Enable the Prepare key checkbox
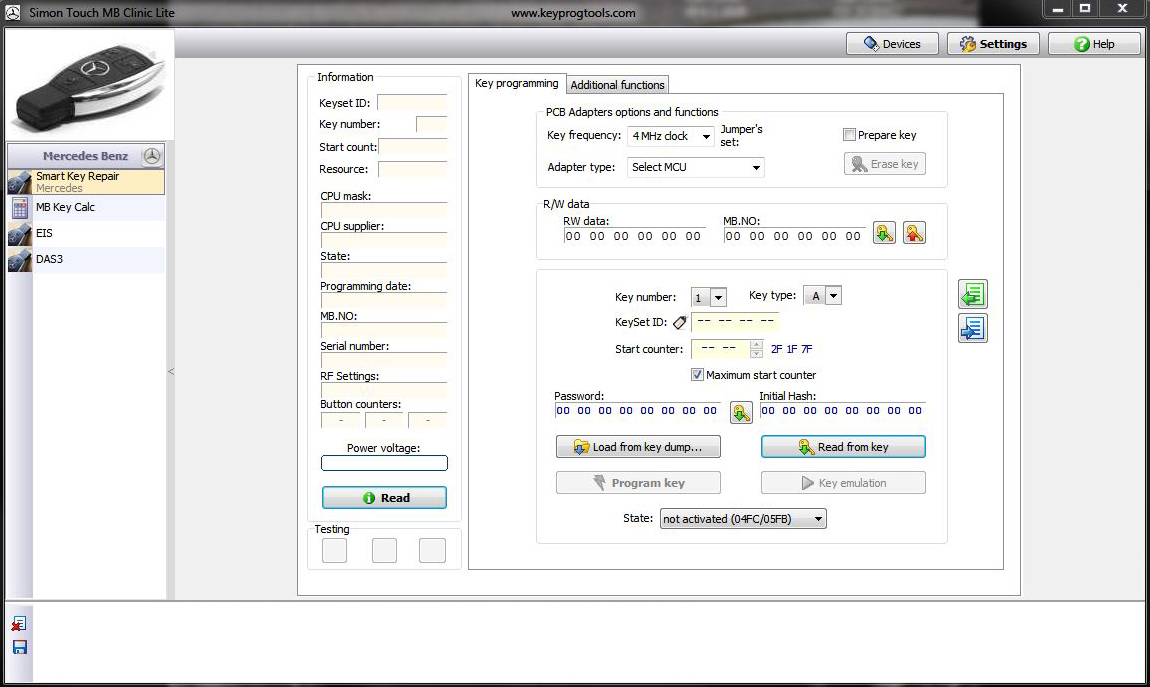Viewport: 1150px width, 687px height. pos(849,135)
